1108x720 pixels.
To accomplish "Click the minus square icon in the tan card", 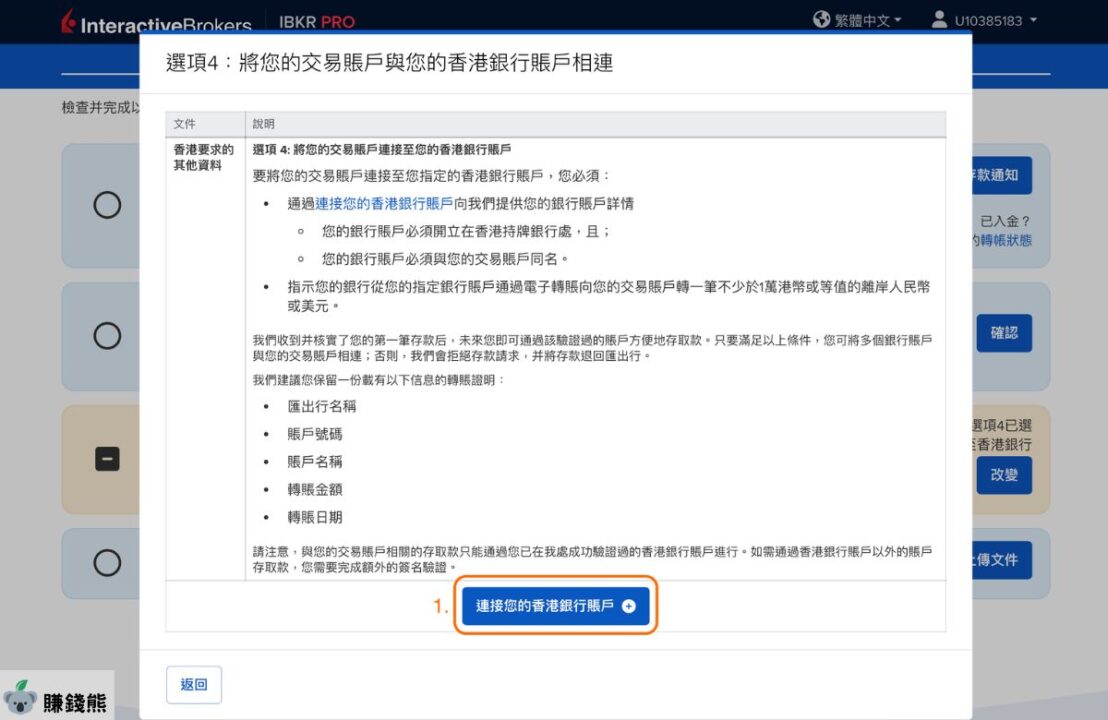I will tap(107, 459).
